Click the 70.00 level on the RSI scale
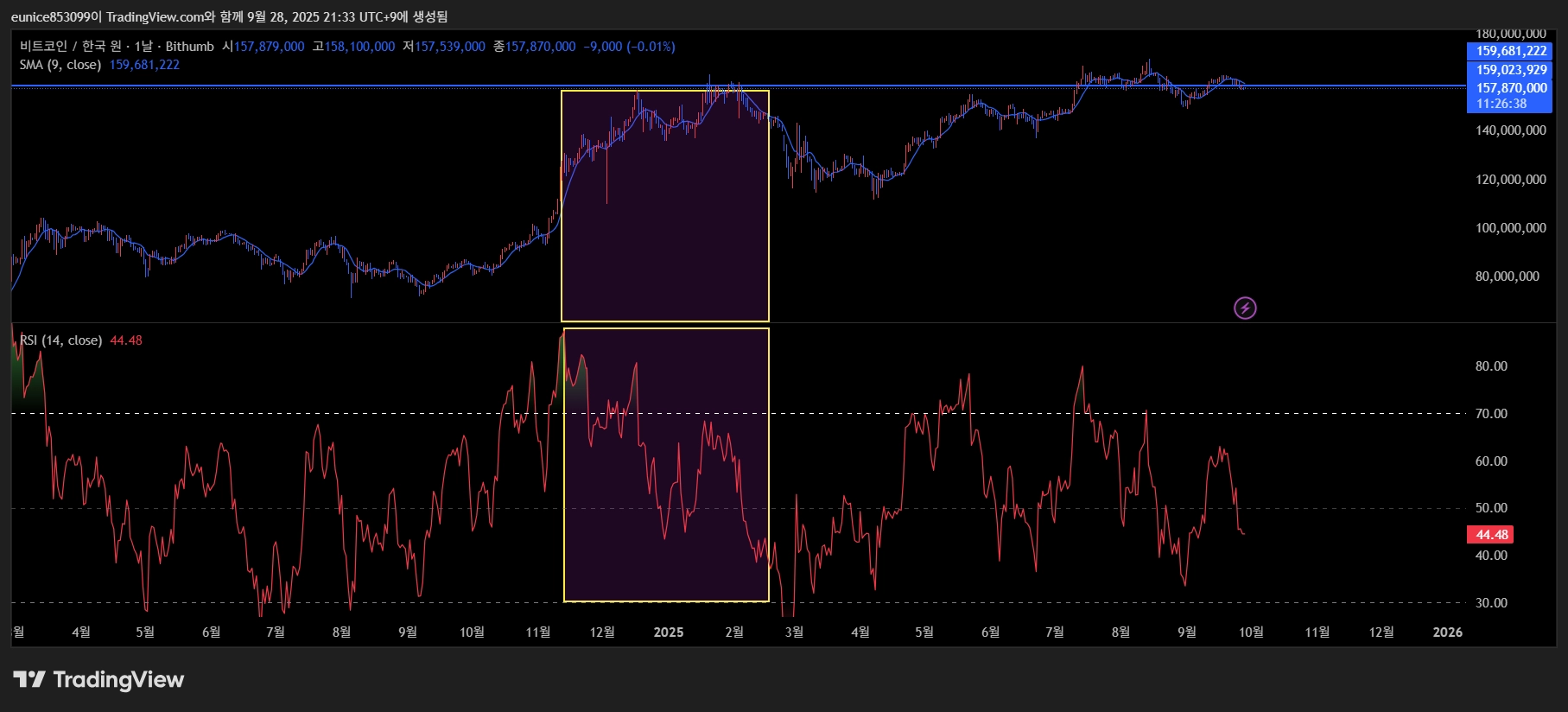Screen dimensions: 1568x712 click(1491, 414)
